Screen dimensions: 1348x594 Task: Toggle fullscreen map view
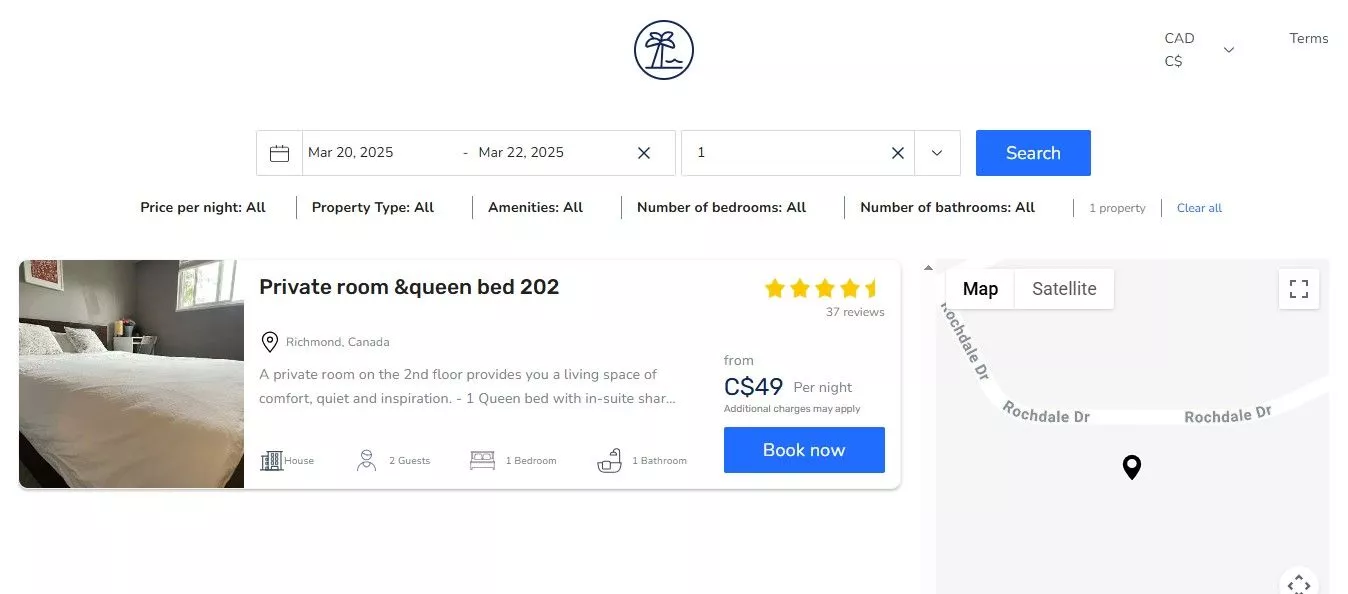point(1298,289)
